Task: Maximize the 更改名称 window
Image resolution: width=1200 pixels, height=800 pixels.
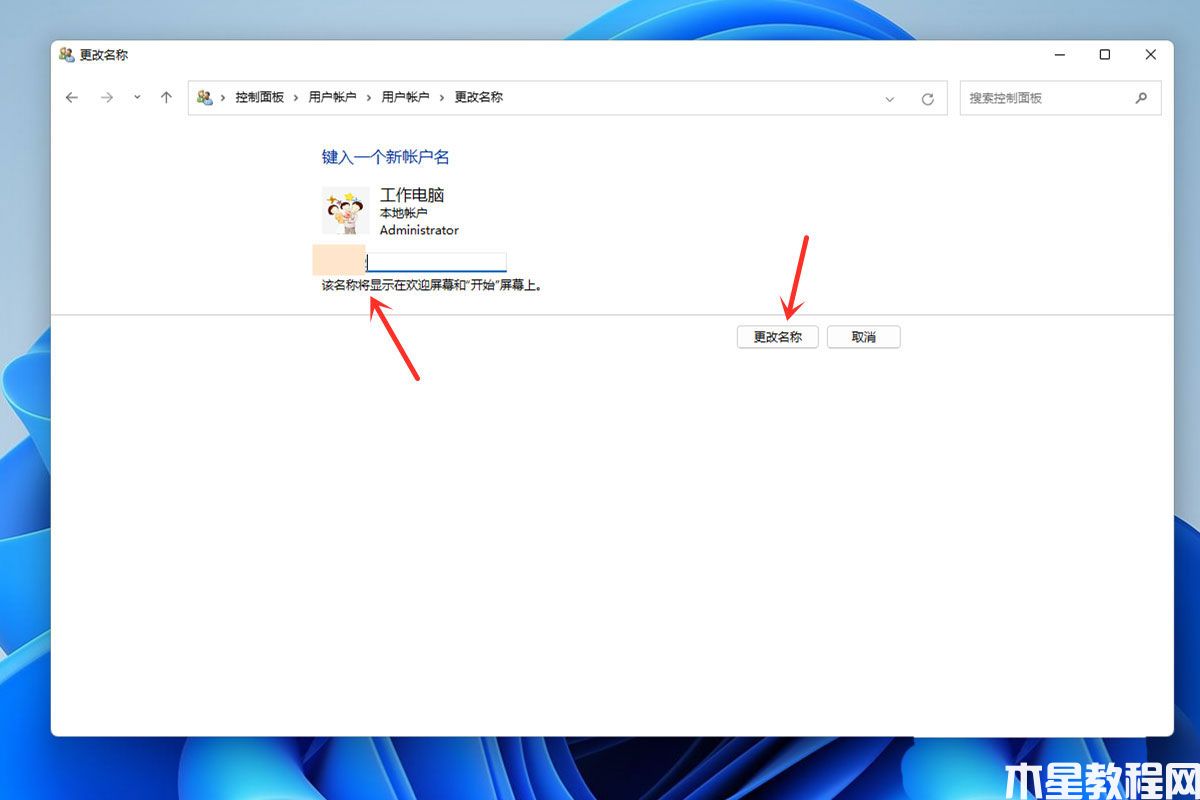Action: 1105,55
